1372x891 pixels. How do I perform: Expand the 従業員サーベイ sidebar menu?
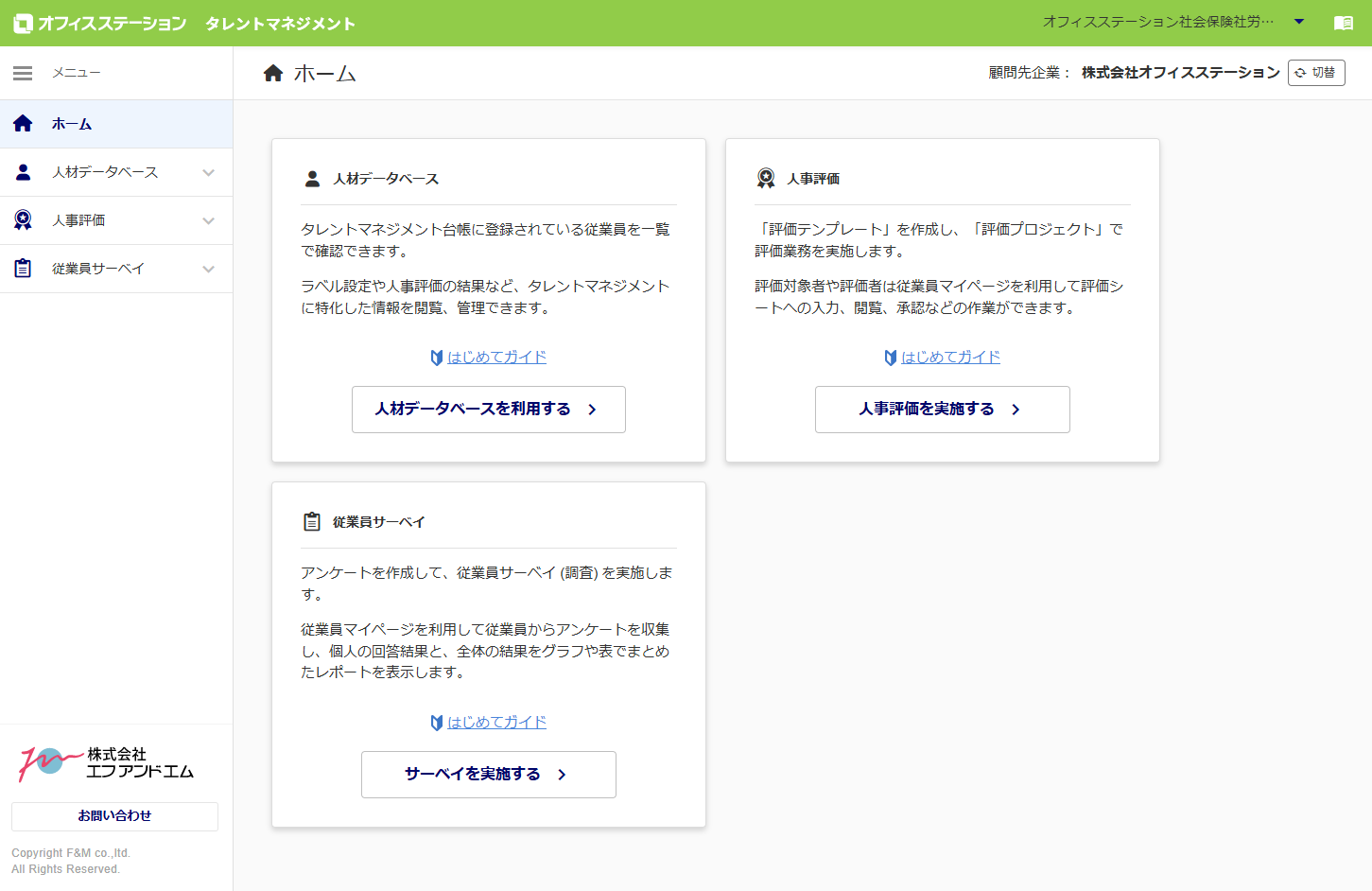pyautogui.click(x=209, y=270)
